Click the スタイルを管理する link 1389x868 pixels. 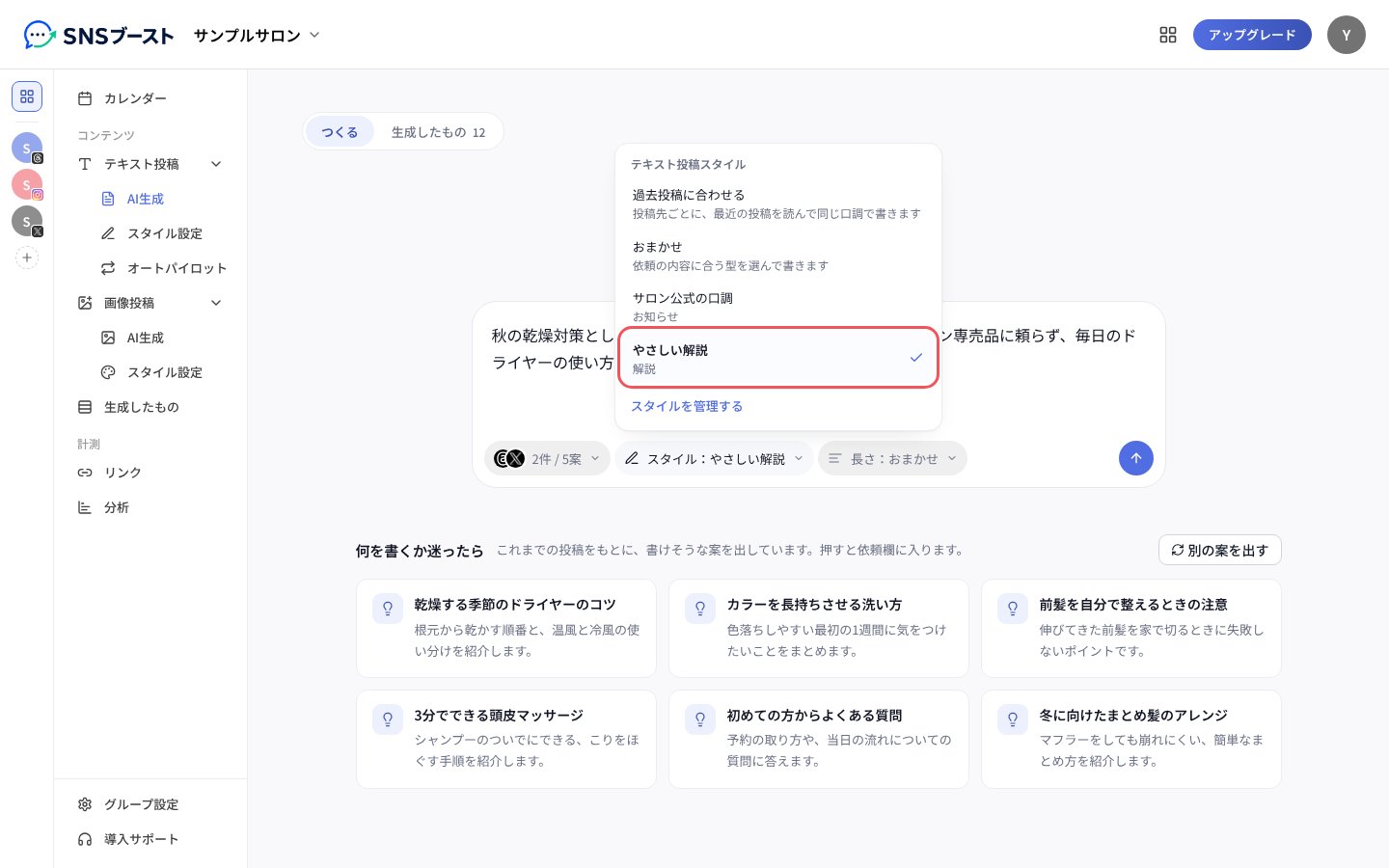click(x=687, y=407)
